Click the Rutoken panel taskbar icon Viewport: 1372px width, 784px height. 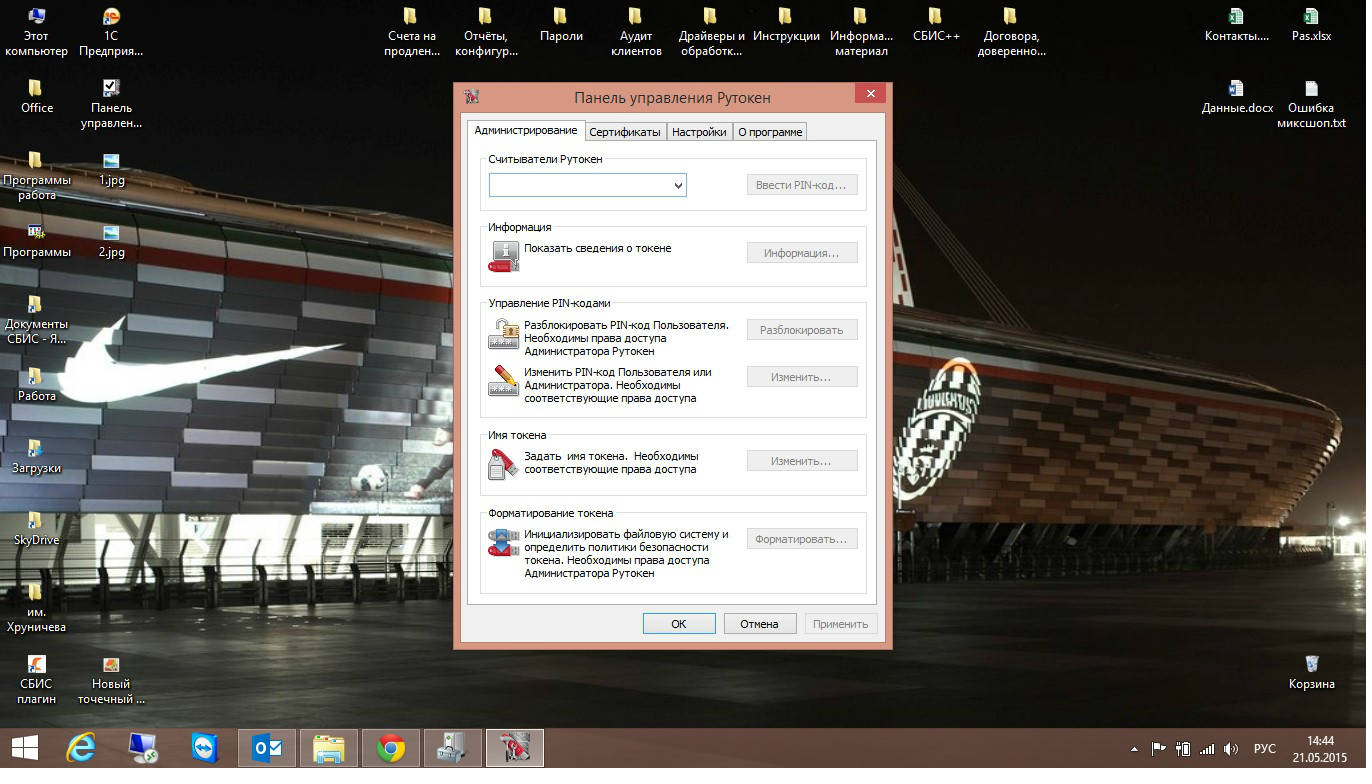coord(515,748)
